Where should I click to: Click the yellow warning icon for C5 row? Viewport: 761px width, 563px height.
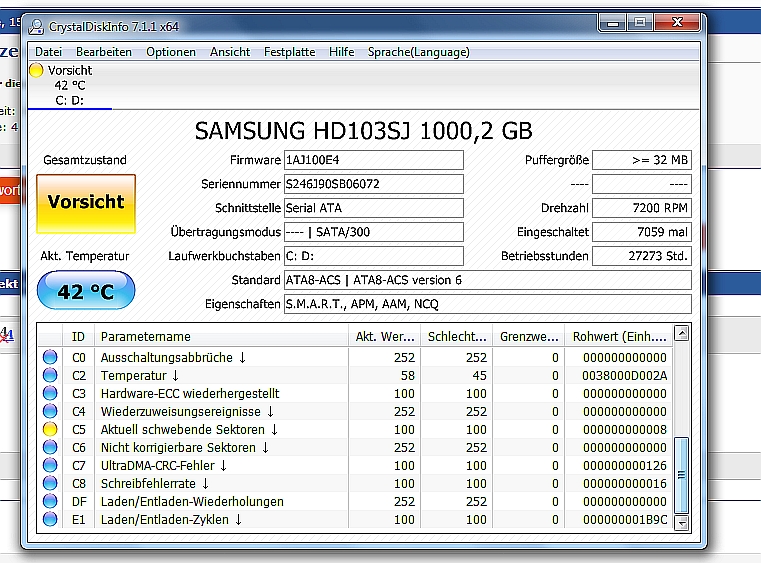point(50,429)
